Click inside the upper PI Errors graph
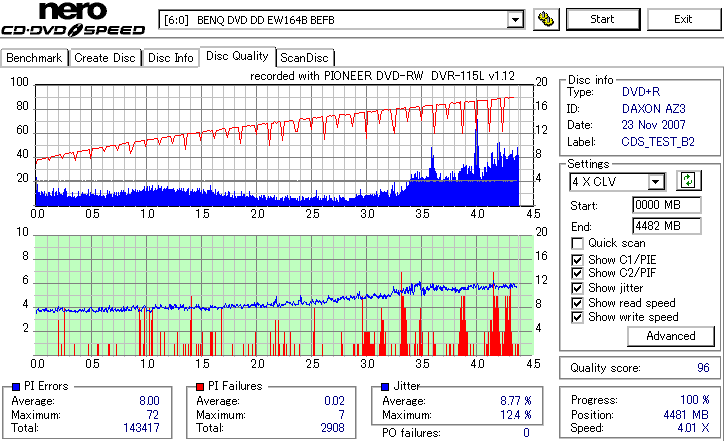724x441 pixels. [x=284, y=145]
